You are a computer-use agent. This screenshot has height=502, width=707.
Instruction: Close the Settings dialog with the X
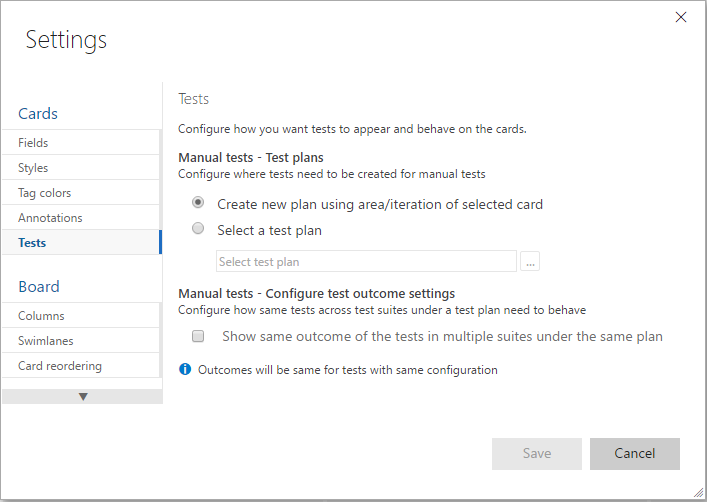[x=681, y=17]
